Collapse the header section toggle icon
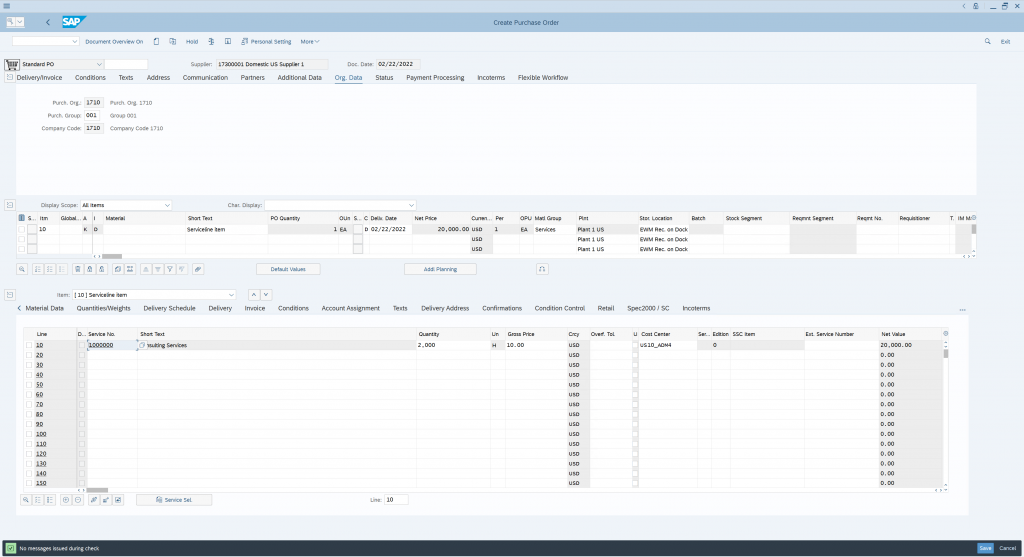This screenshot has height=557, width=1024. tap(10, 77)
